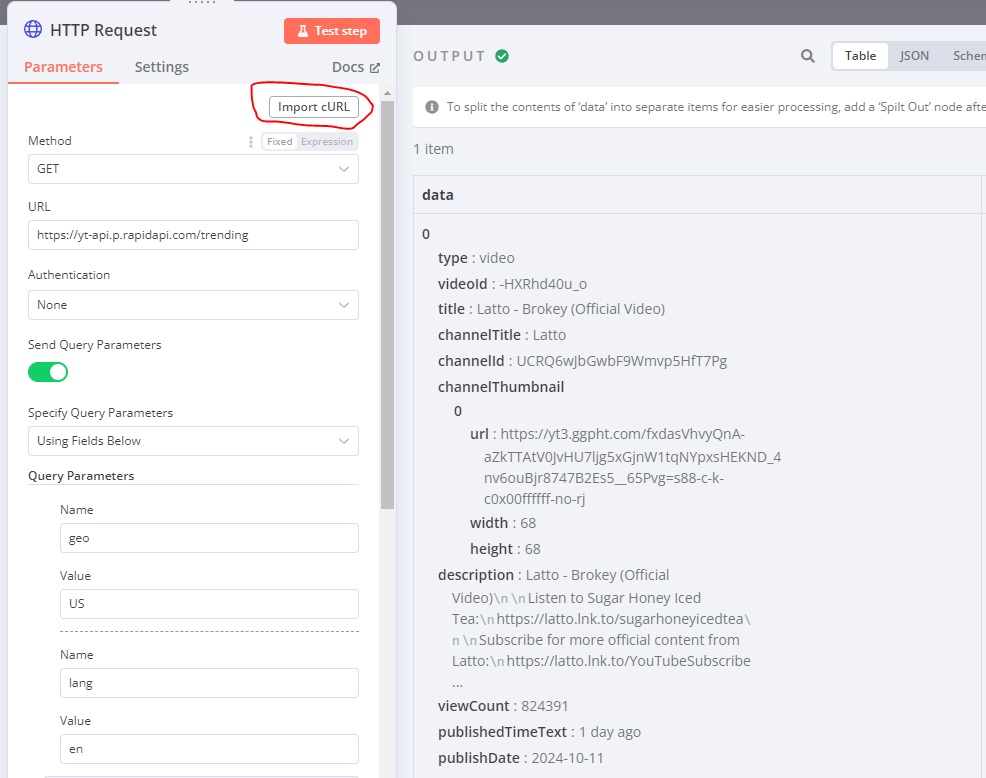Click the Method options three-dot icon
Image resolution: width=986 pixels, height=778 pixels.
(251, 142)
